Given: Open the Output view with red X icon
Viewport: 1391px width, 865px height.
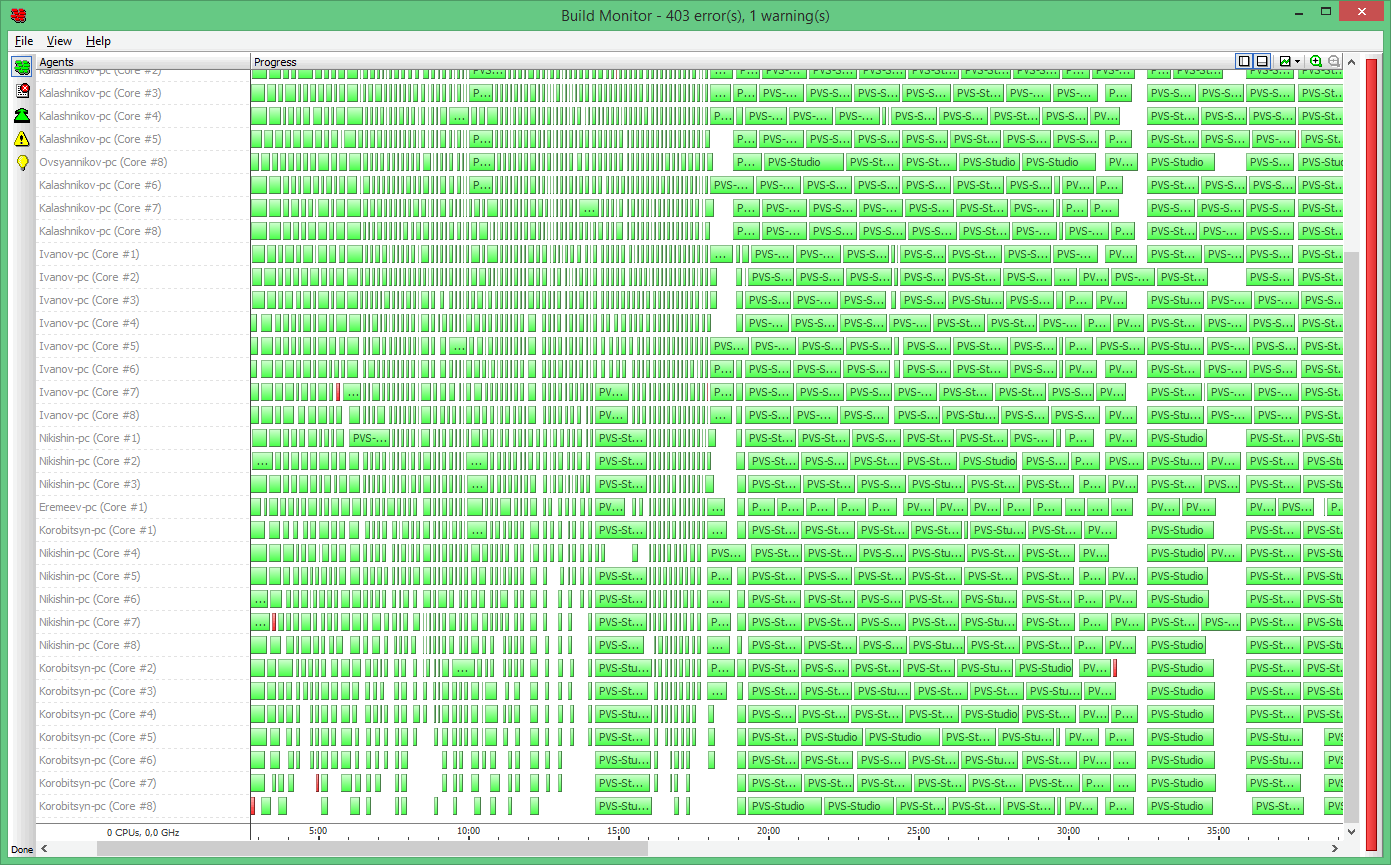Looking at the screenshot, I should (21, 91).
